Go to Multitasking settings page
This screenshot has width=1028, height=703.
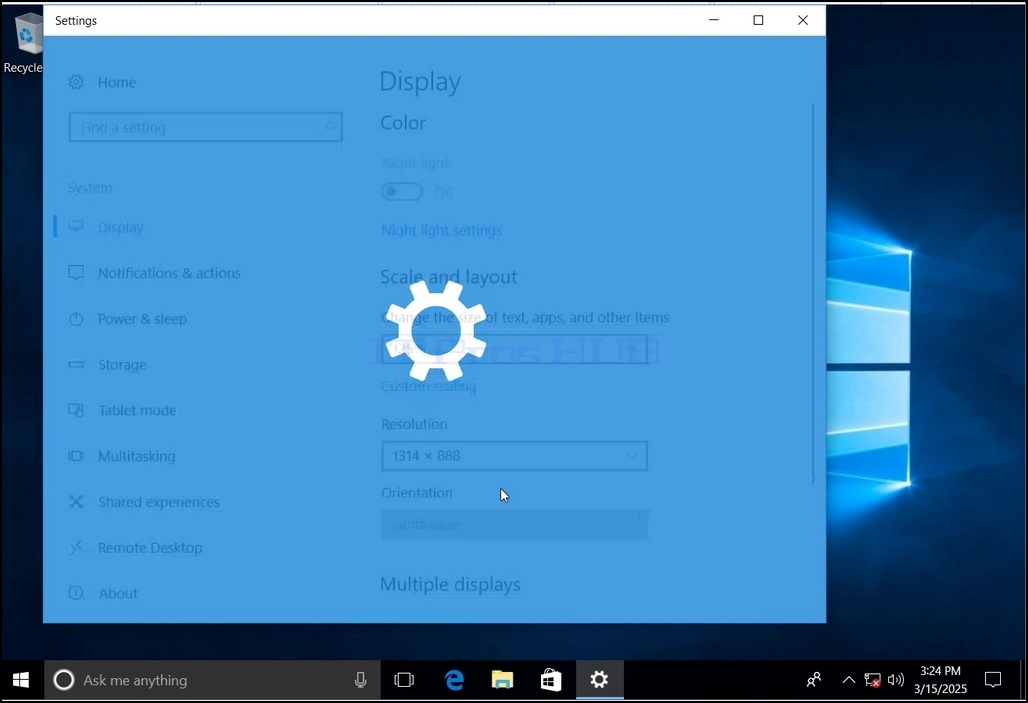pyautogui.click(x=136, y=456)
